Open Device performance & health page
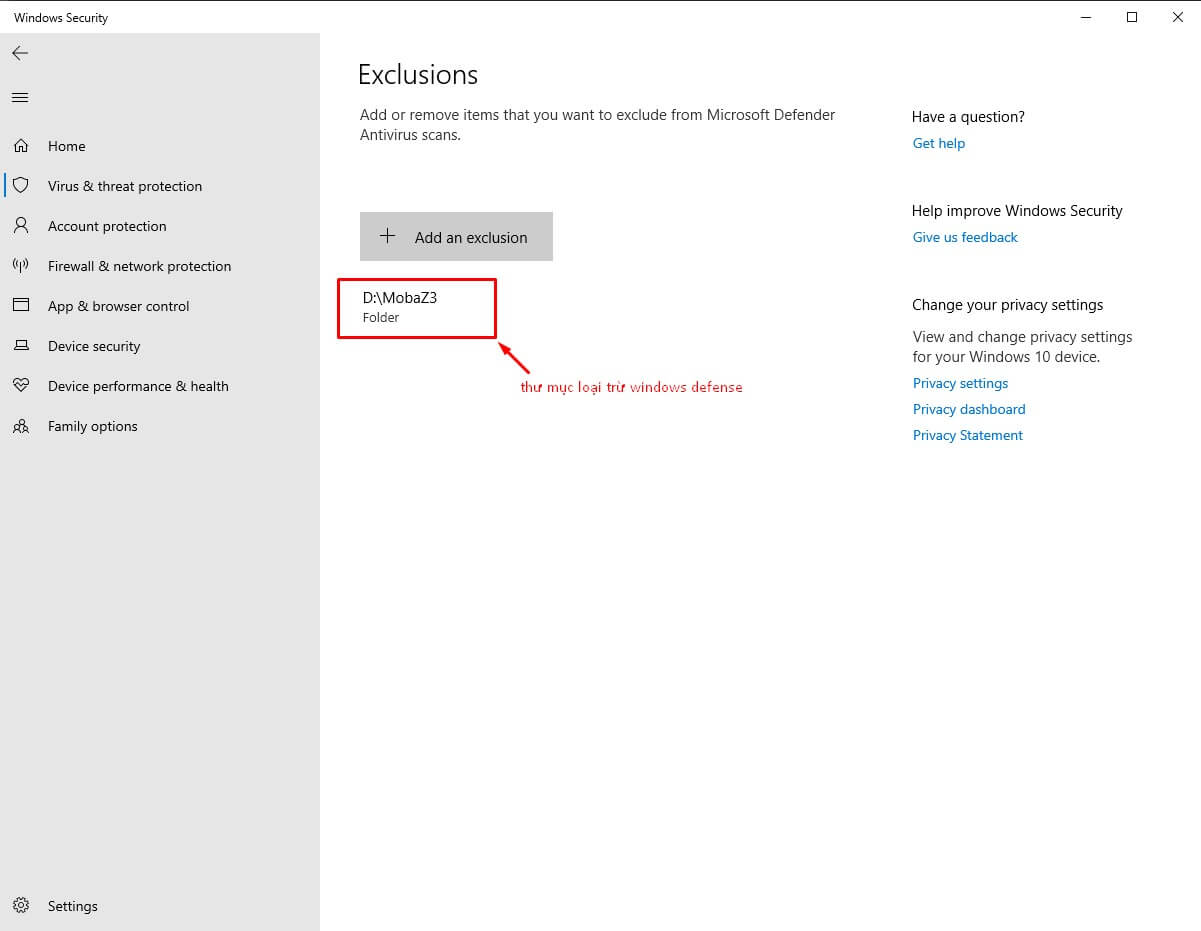Viewport: 1201px width, 931px height. pyautogui.click(x=138, y=386)
